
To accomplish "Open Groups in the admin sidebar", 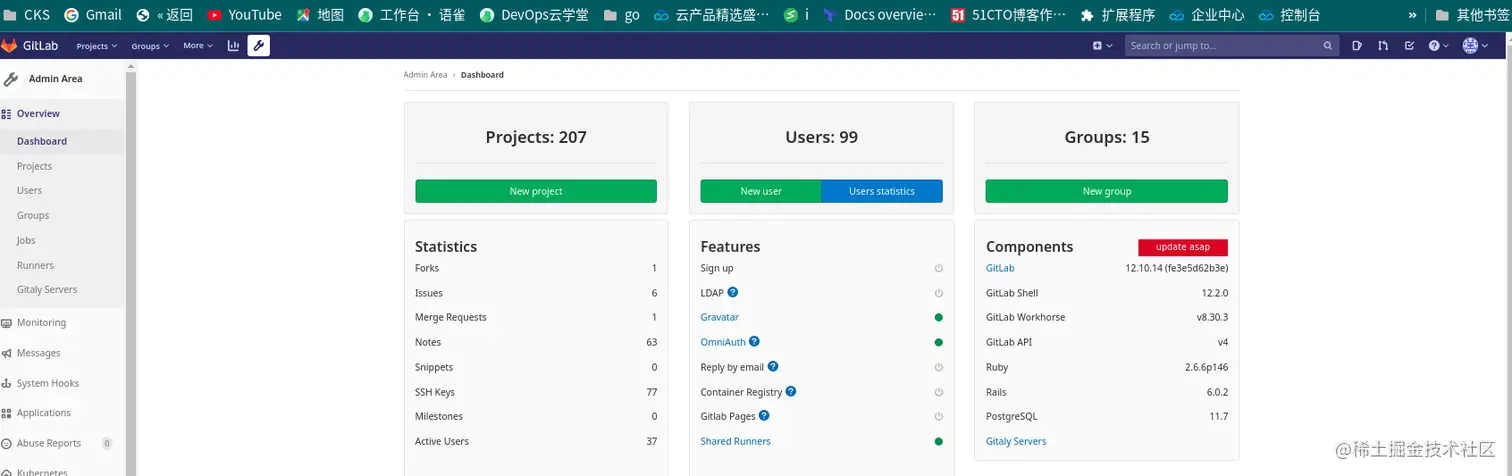I will point(33,215).
